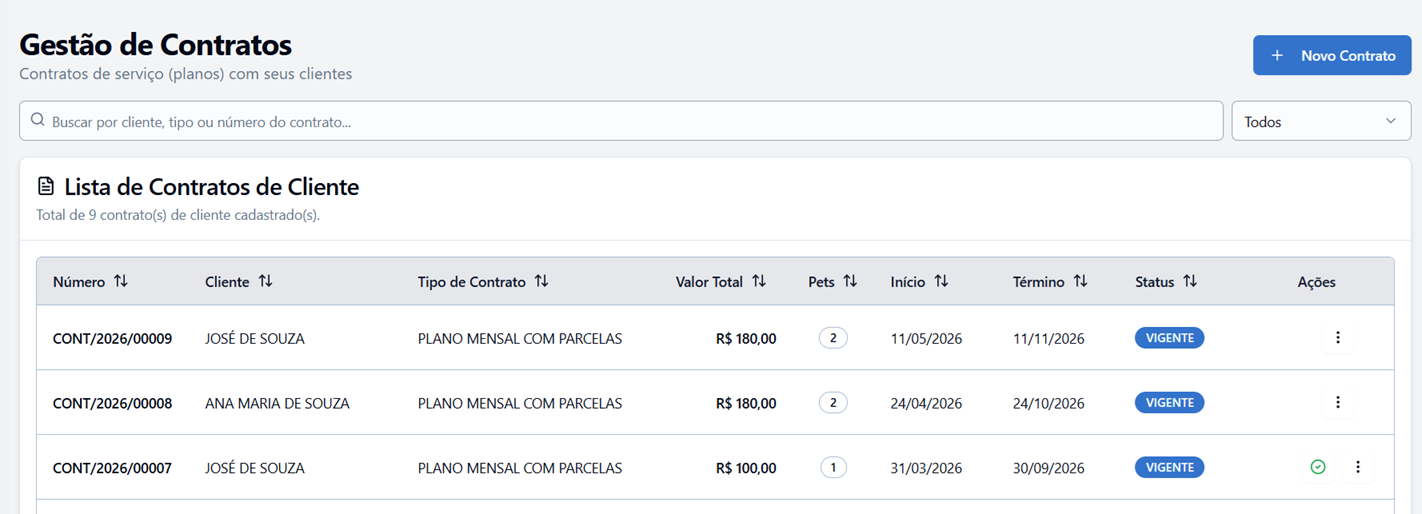This screenshot has height=514, width=1422.
Task: Click PLANO MENSAL COM PARCELAS in CONT/2026/00007 row
Action: coord(520,468)
